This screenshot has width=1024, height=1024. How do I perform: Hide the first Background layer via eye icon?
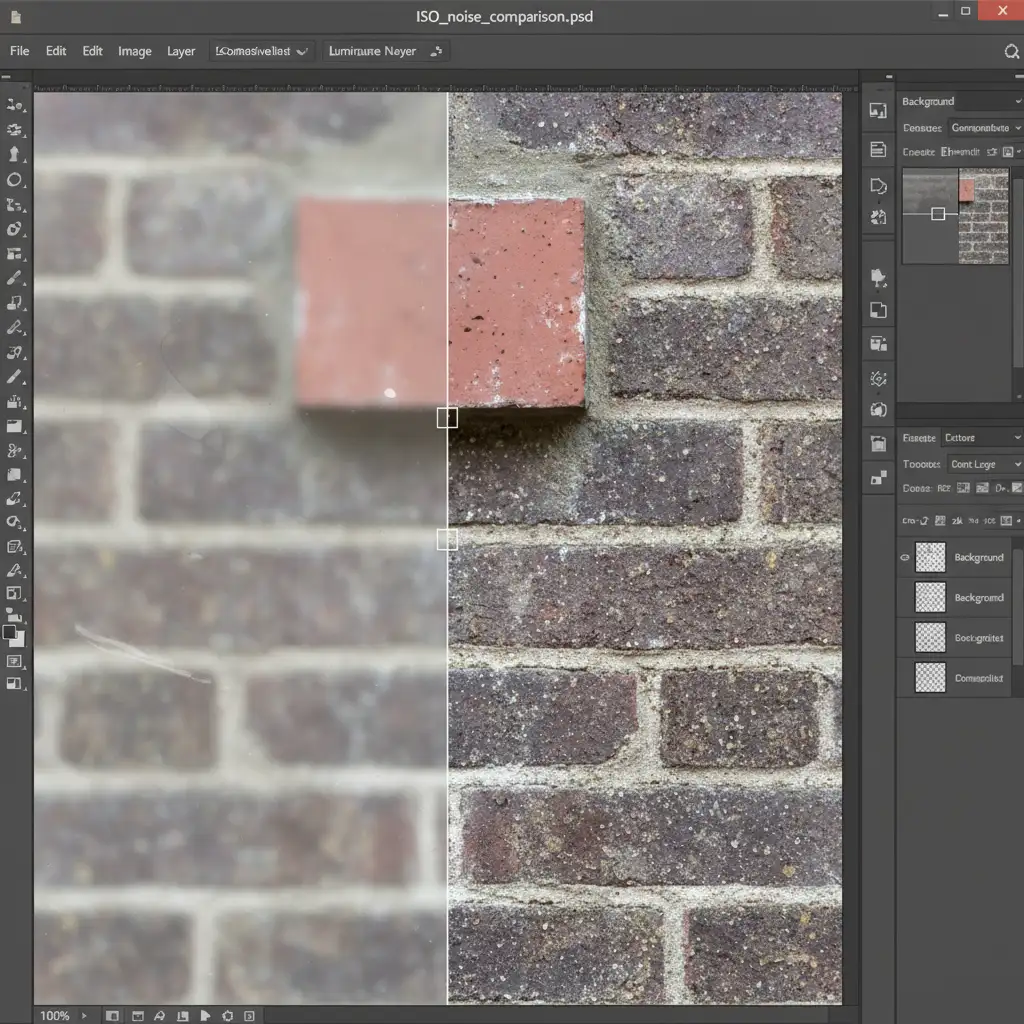(905, 558)
